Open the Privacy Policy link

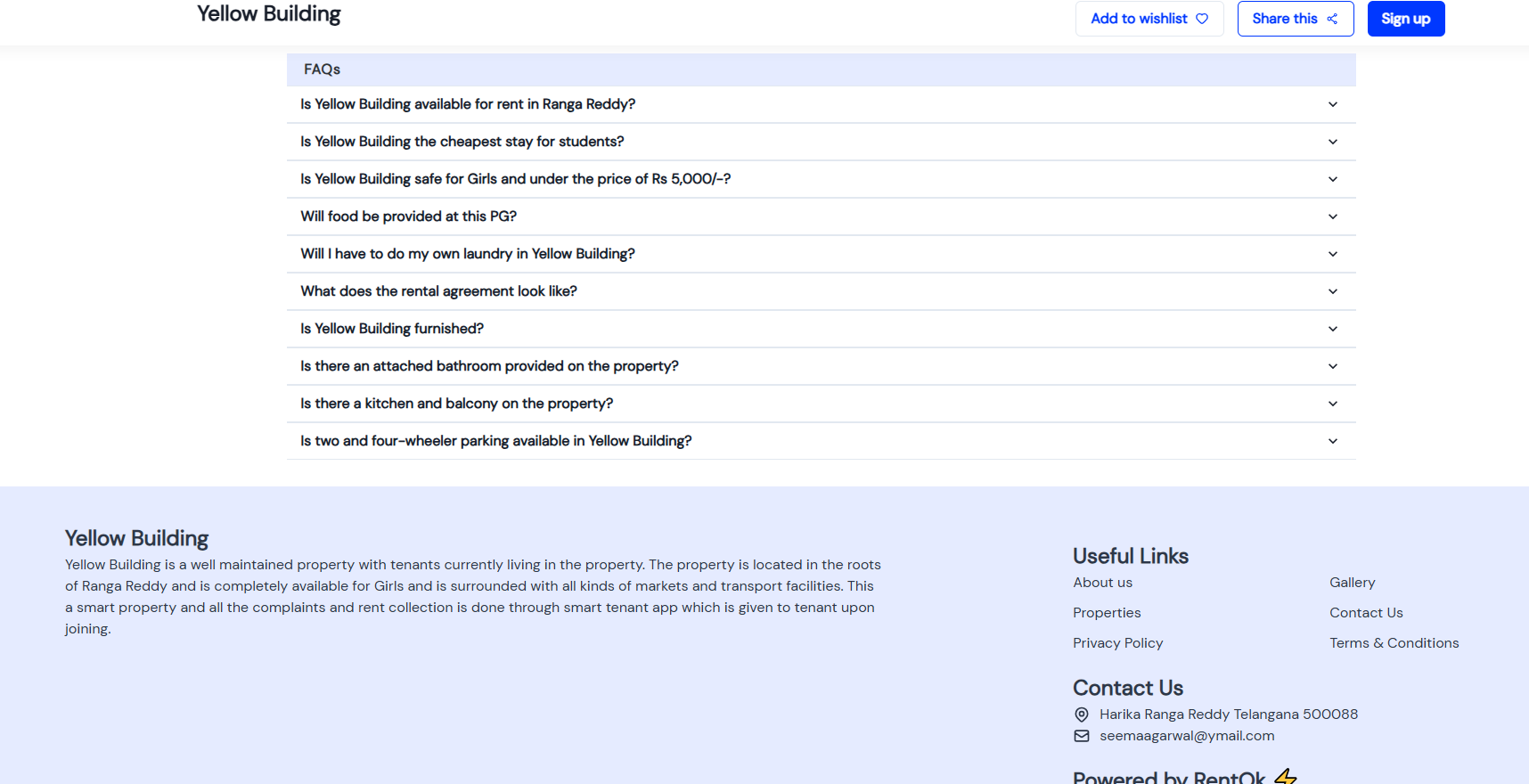click(1117, 643)
